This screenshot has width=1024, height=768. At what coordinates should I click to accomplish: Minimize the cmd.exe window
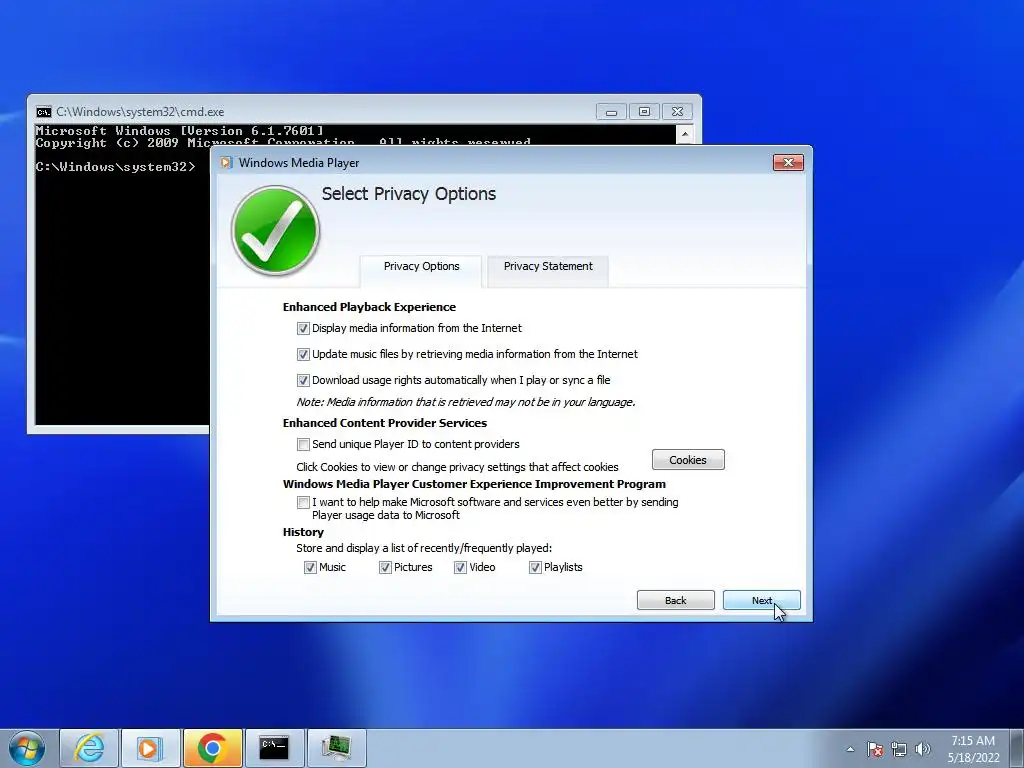pyautogui.click(x=611, y=112)
